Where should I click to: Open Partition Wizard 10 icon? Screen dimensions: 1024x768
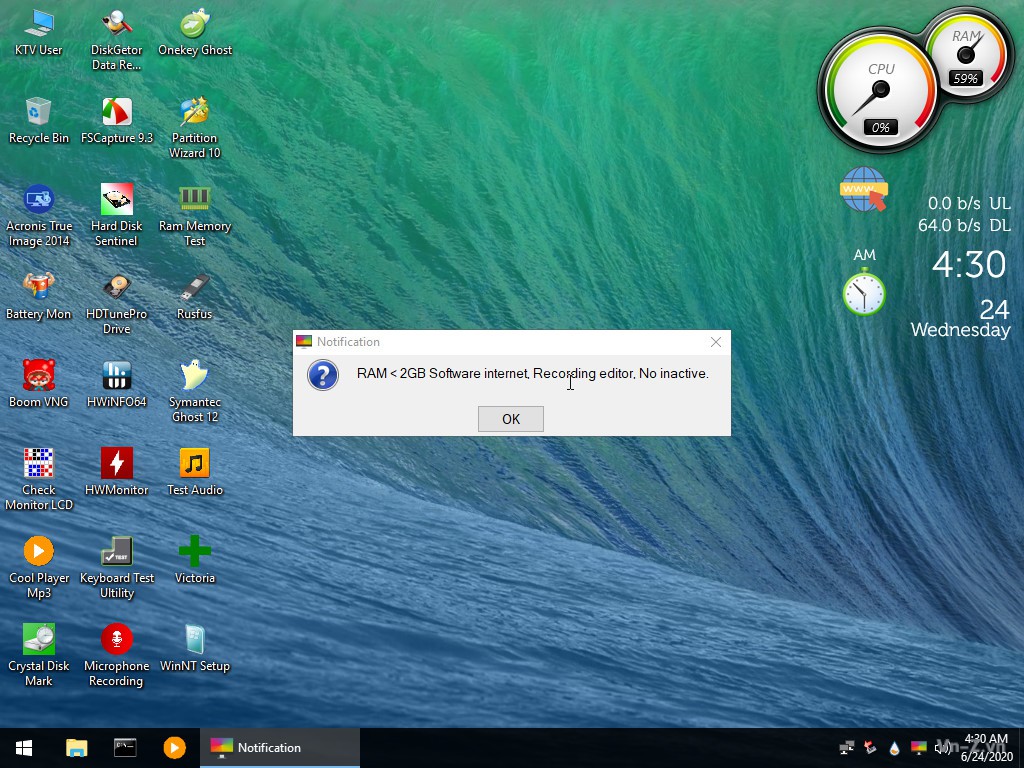coord(194,113)
